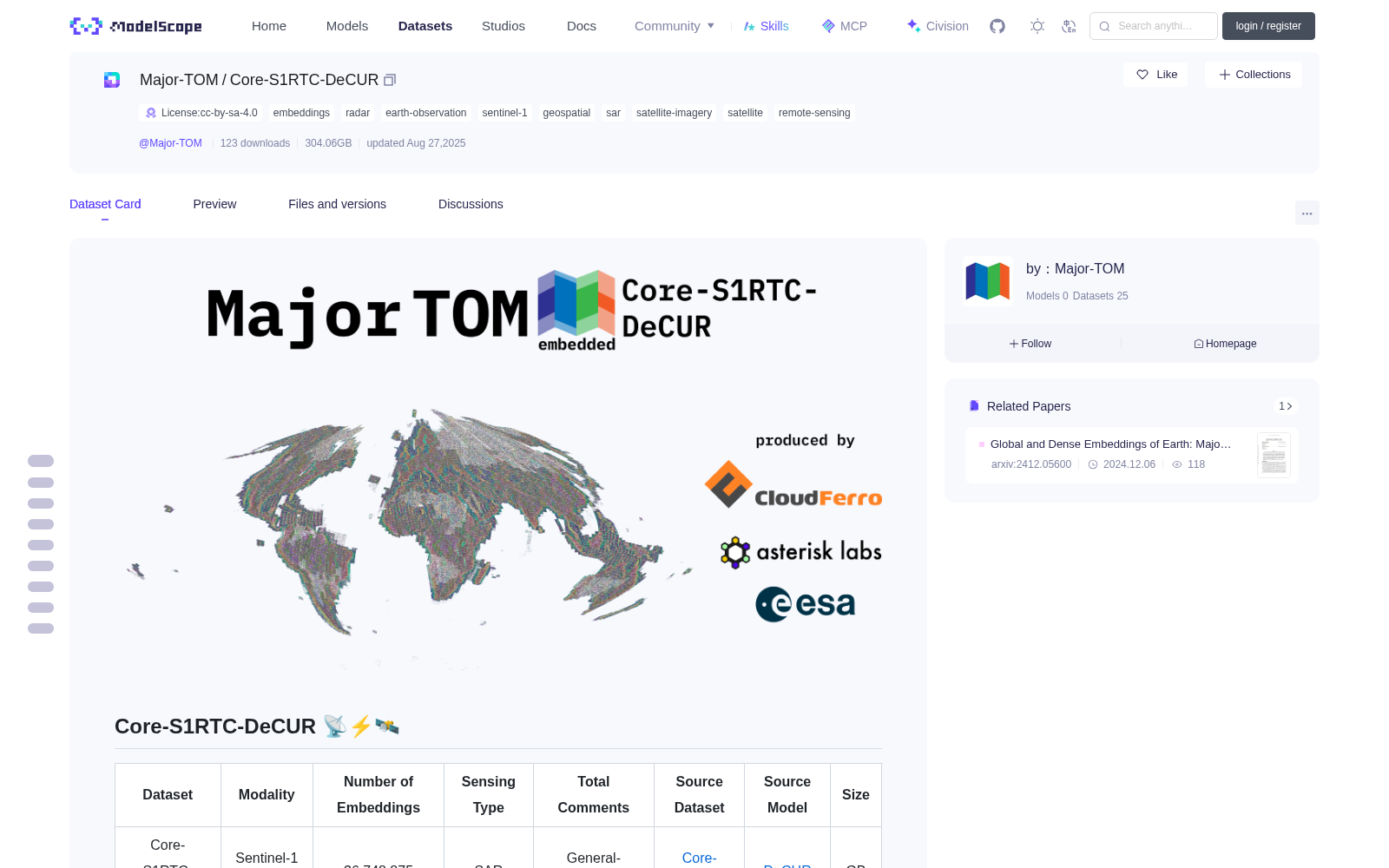Screen dimensions: 1389x868
Task: Click the Major-TOM dataset avatar icon
Action: click(x=112, y=80)
